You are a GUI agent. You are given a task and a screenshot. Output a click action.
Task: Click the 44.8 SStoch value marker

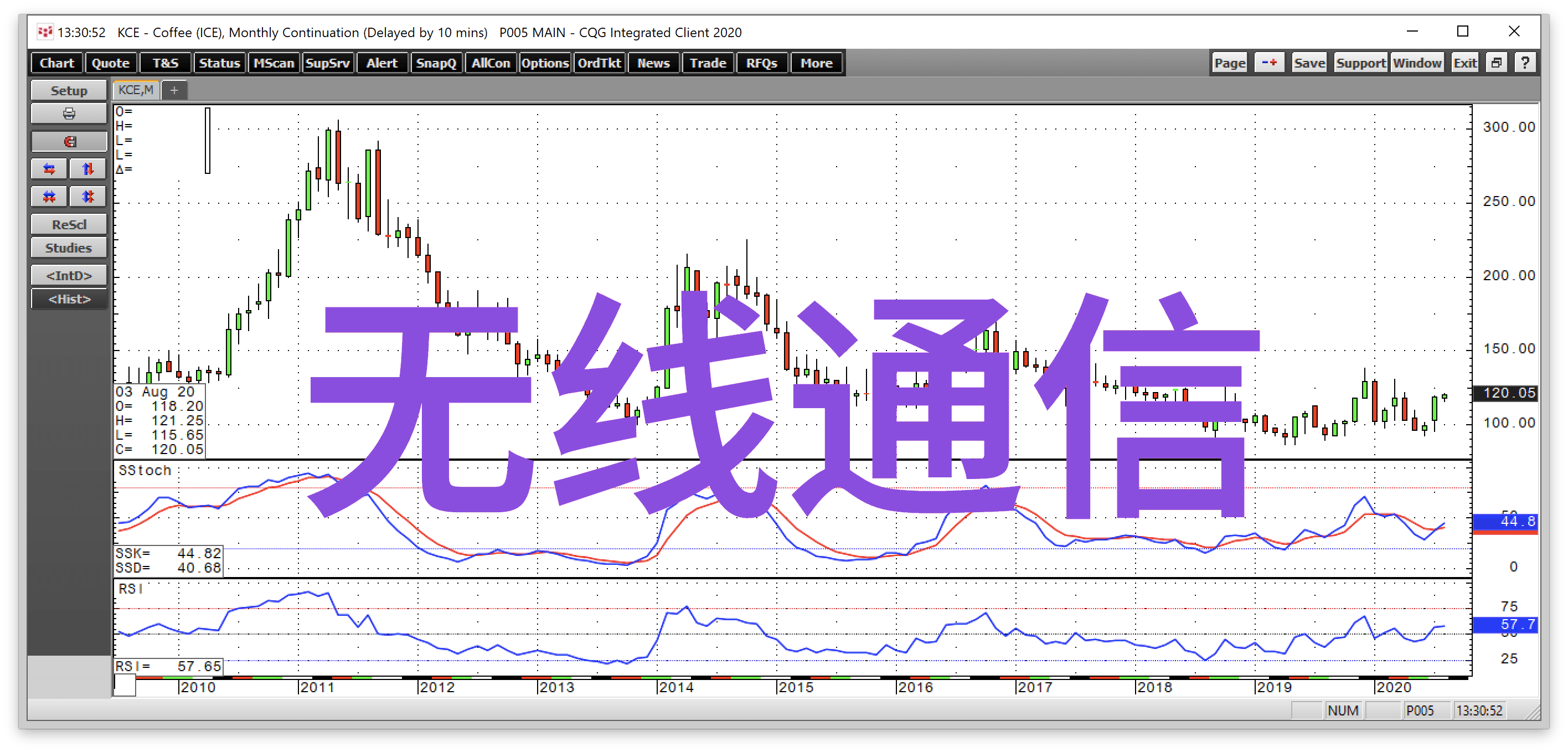pyautogui.click(x=1505, y=522)
